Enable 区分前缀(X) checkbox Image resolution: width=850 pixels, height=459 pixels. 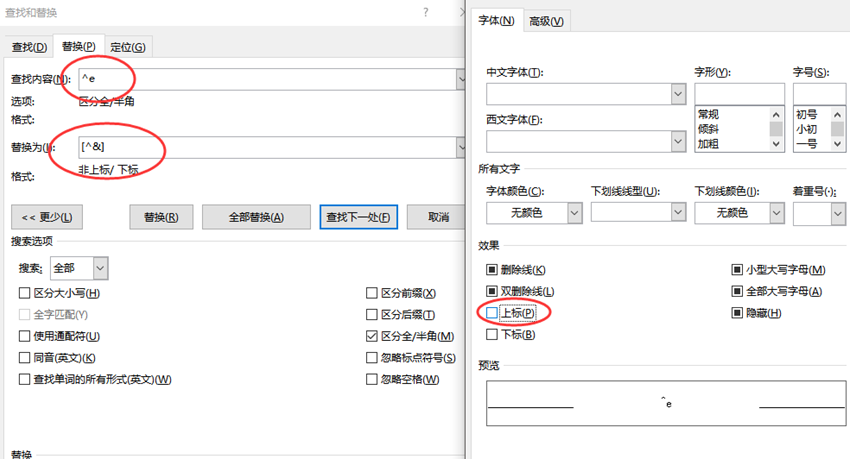tap(371, 293)
